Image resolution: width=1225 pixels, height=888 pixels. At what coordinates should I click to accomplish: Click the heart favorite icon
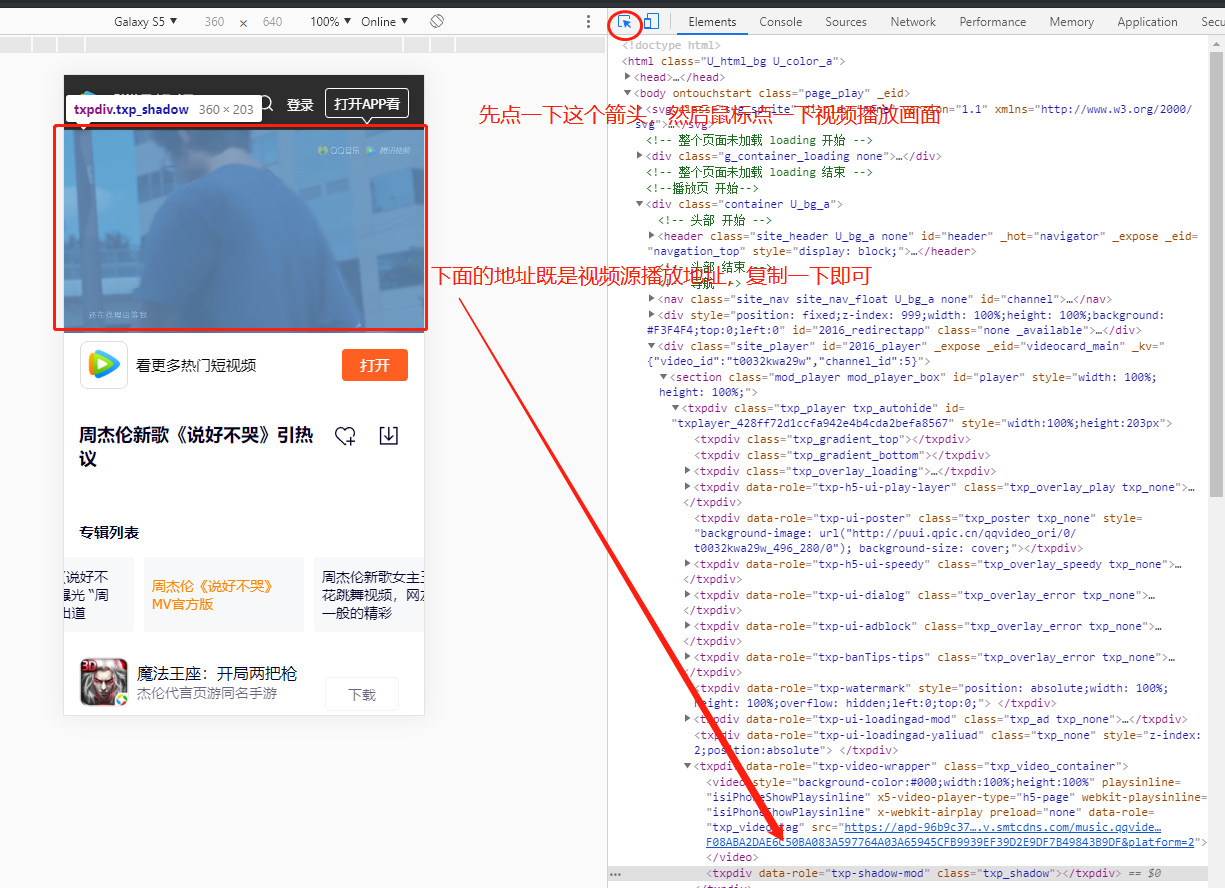[345, 436]
